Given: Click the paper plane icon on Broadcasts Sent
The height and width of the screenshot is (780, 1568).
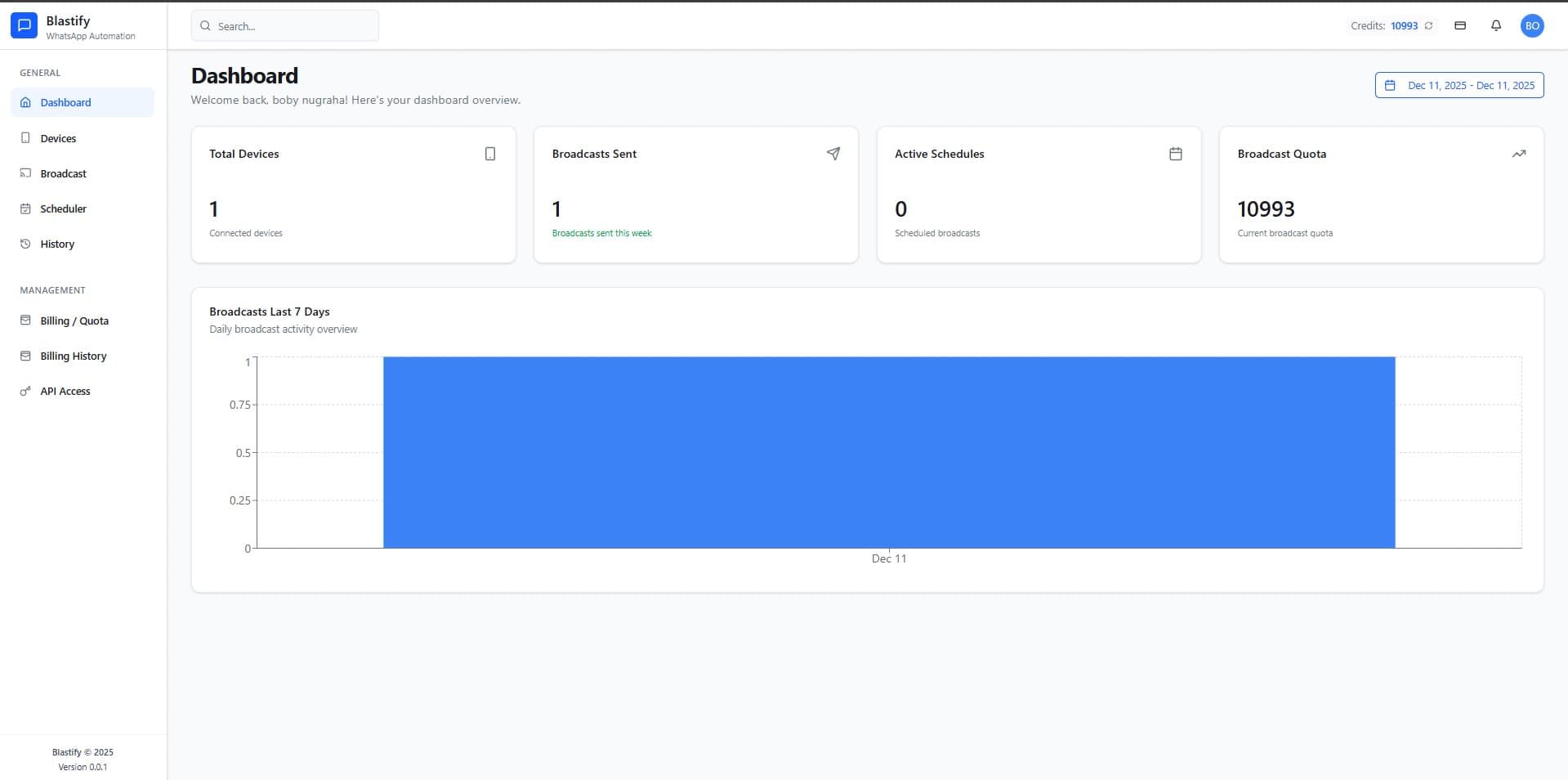Looking at the screenshot, I should 833,154.
